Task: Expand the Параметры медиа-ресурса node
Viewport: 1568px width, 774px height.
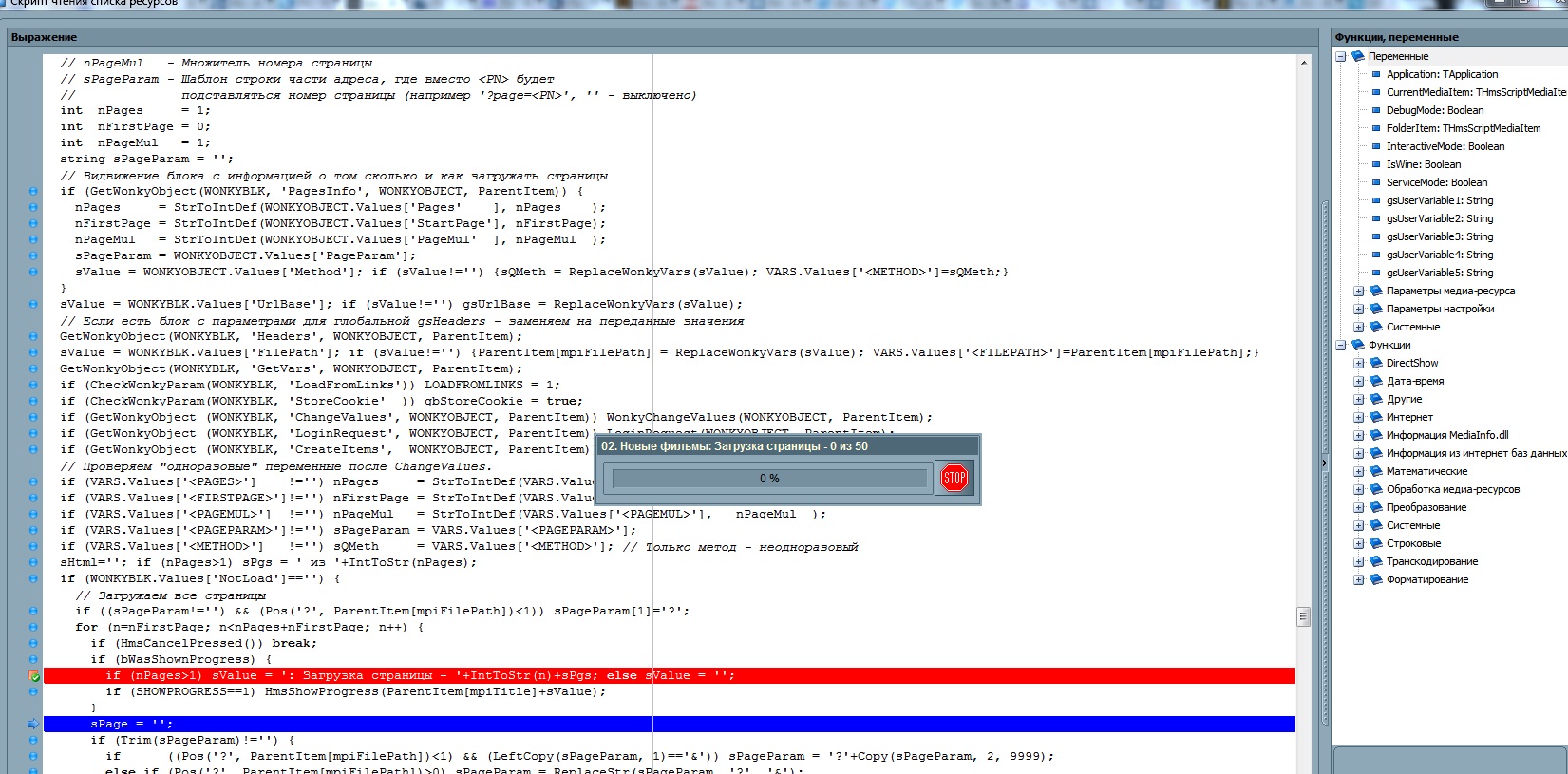Action: [x=1358, y=291]
